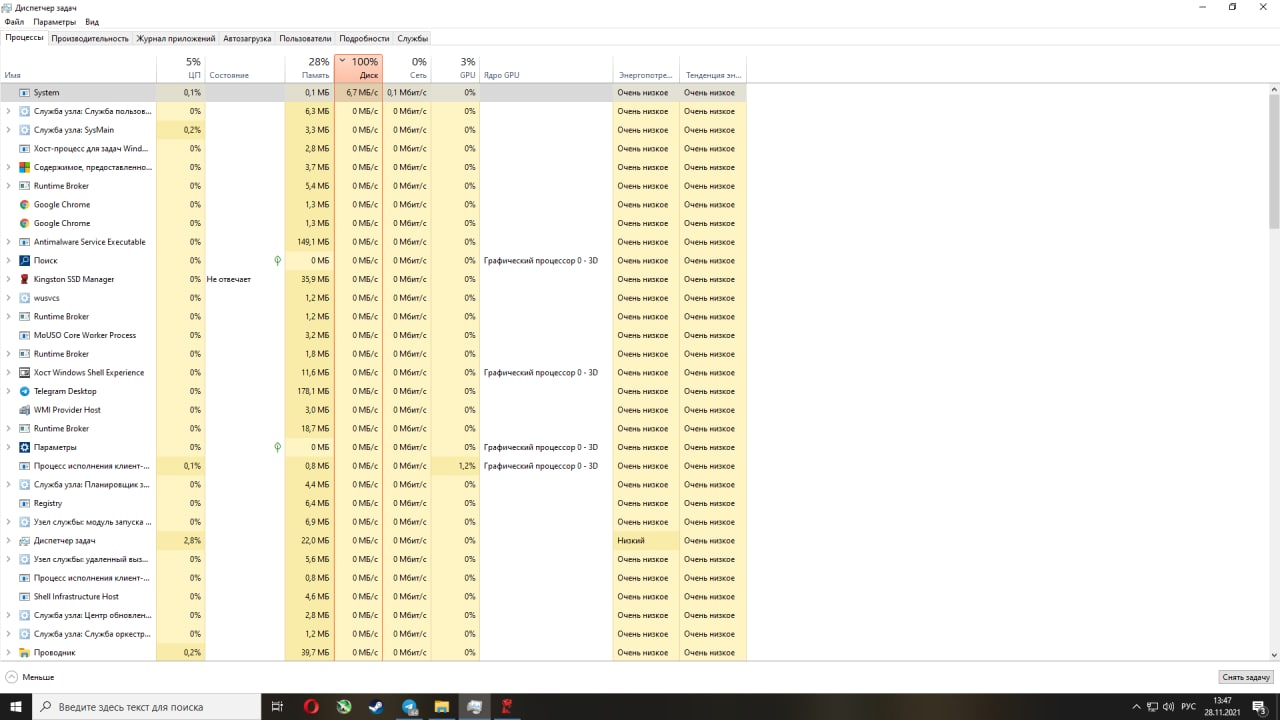Sort by the Сеть column header
The height and width of the screenshot is (720, 1280).
click(x=407, y=68)
